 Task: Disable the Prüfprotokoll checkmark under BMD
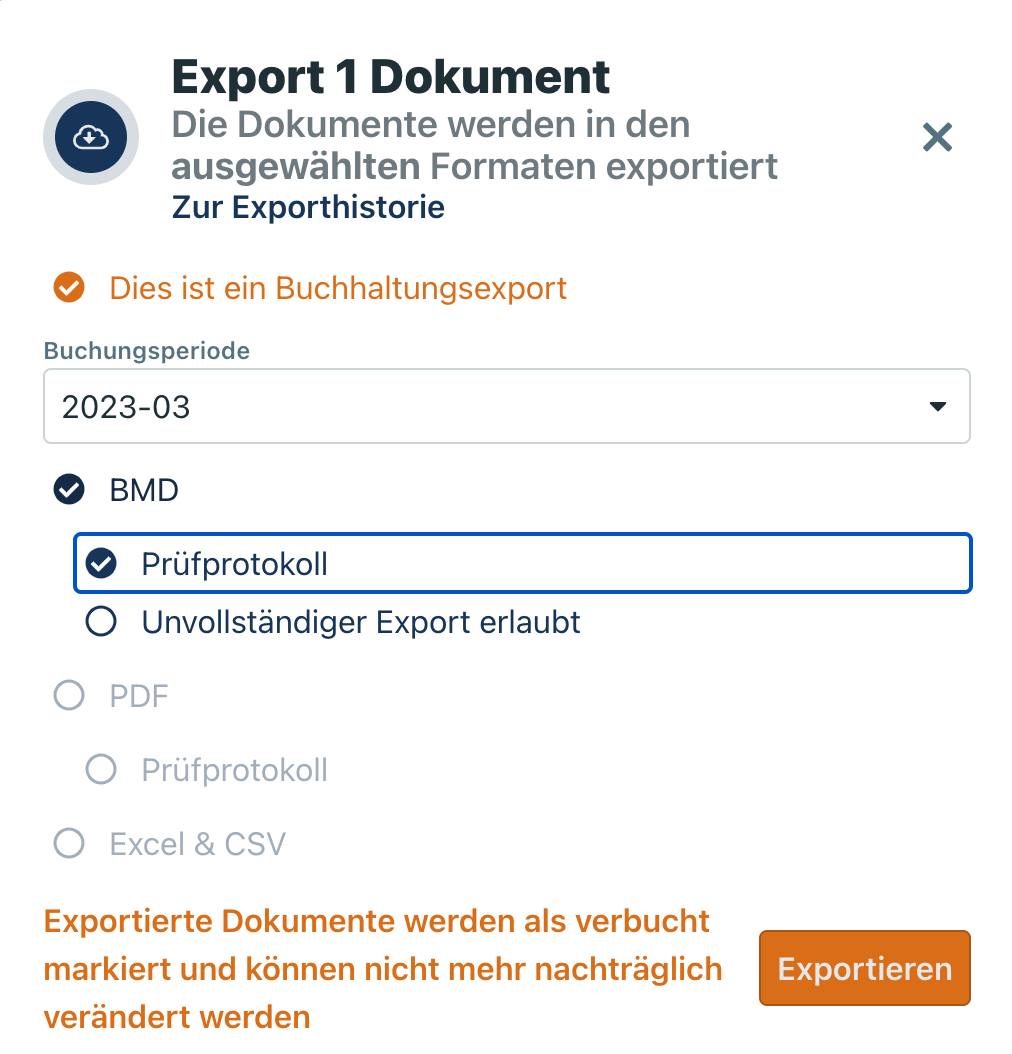(100, 564)
